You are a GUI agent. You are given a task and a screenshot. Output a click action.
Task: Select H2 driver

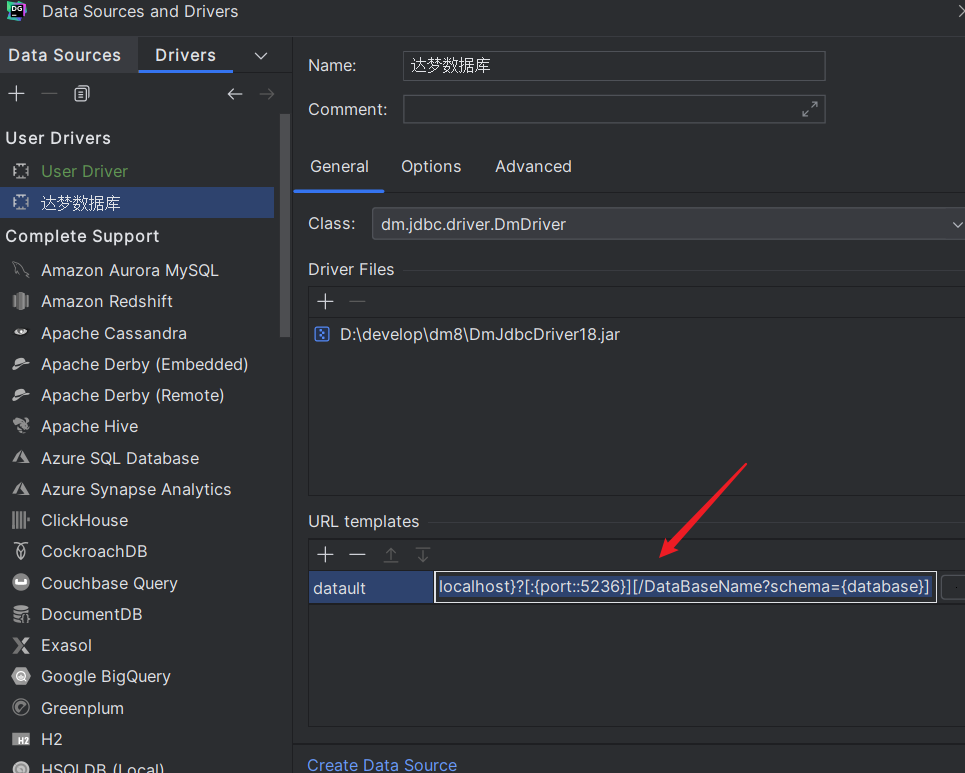tap(137, 739)
